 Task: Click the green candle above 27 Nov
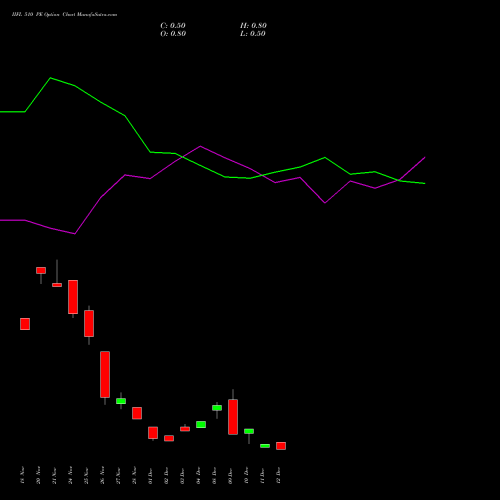click(x=121, y=401)
